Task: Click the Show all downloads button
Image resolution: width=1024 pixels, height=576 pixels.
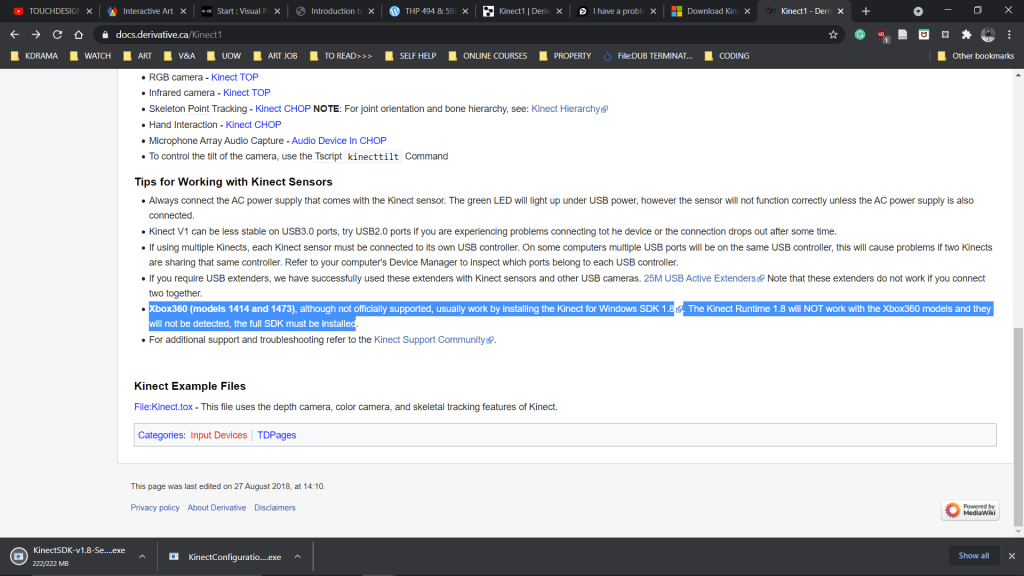Action: click(973, 555)
